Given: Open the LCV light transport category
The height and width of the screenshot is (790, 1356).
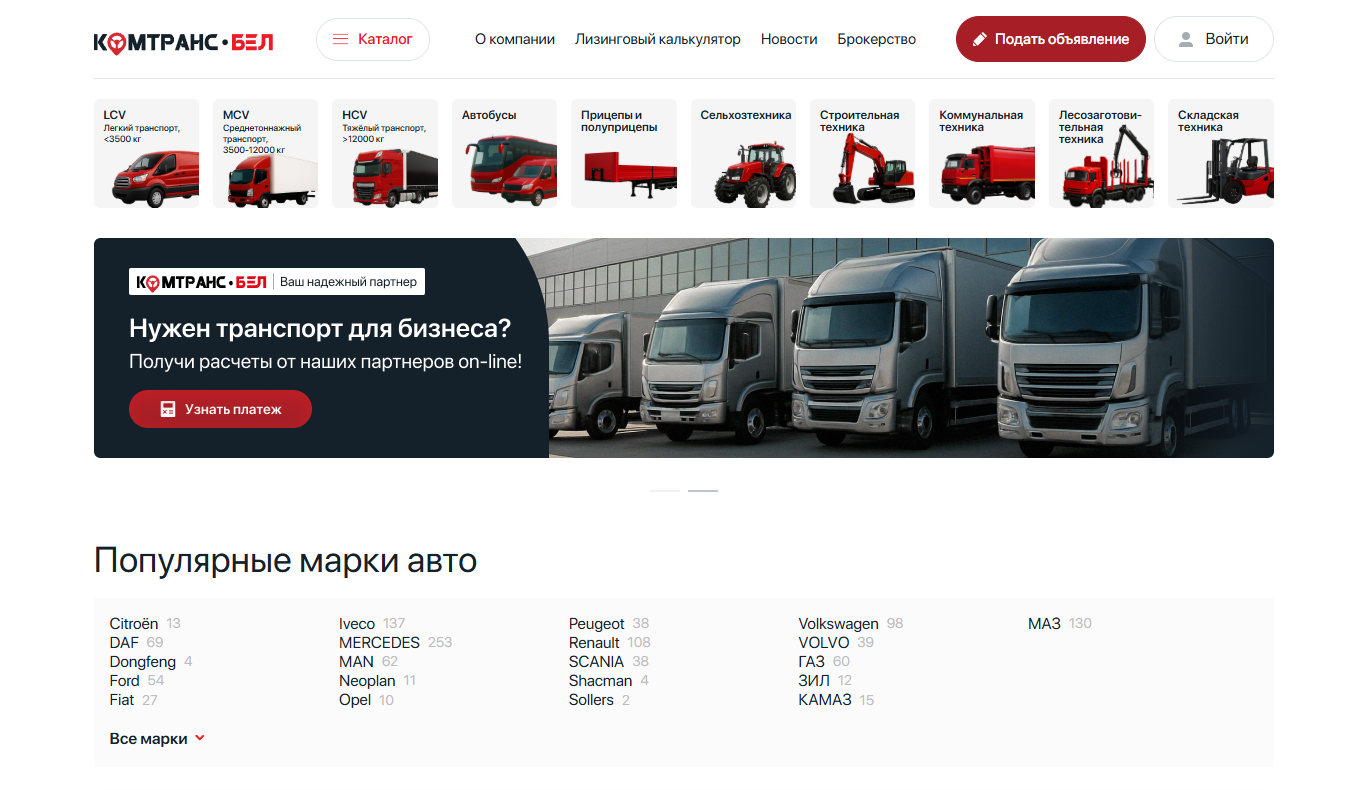Looking at the screenshot, I should click(146, 153).
